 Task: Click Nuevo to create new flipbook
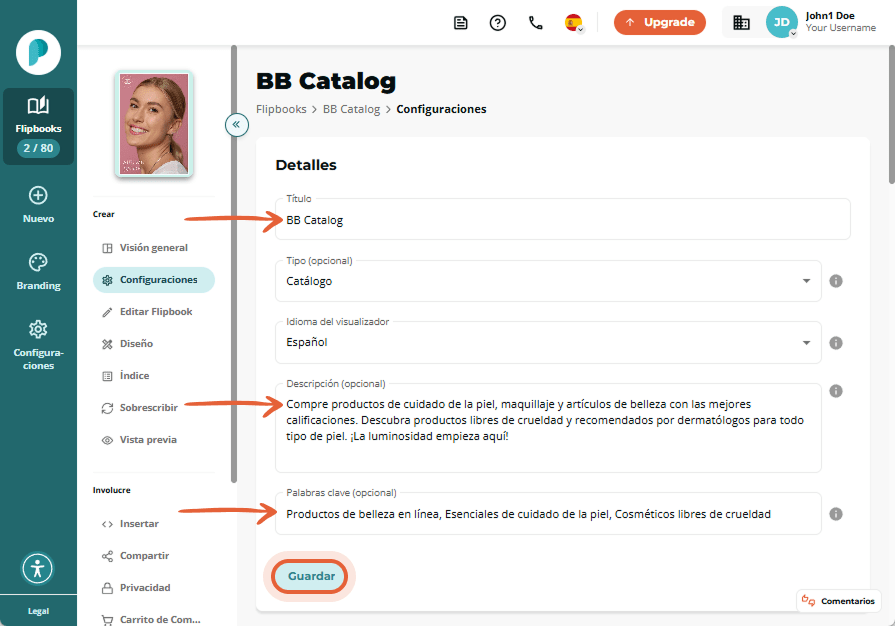(38, 204)
